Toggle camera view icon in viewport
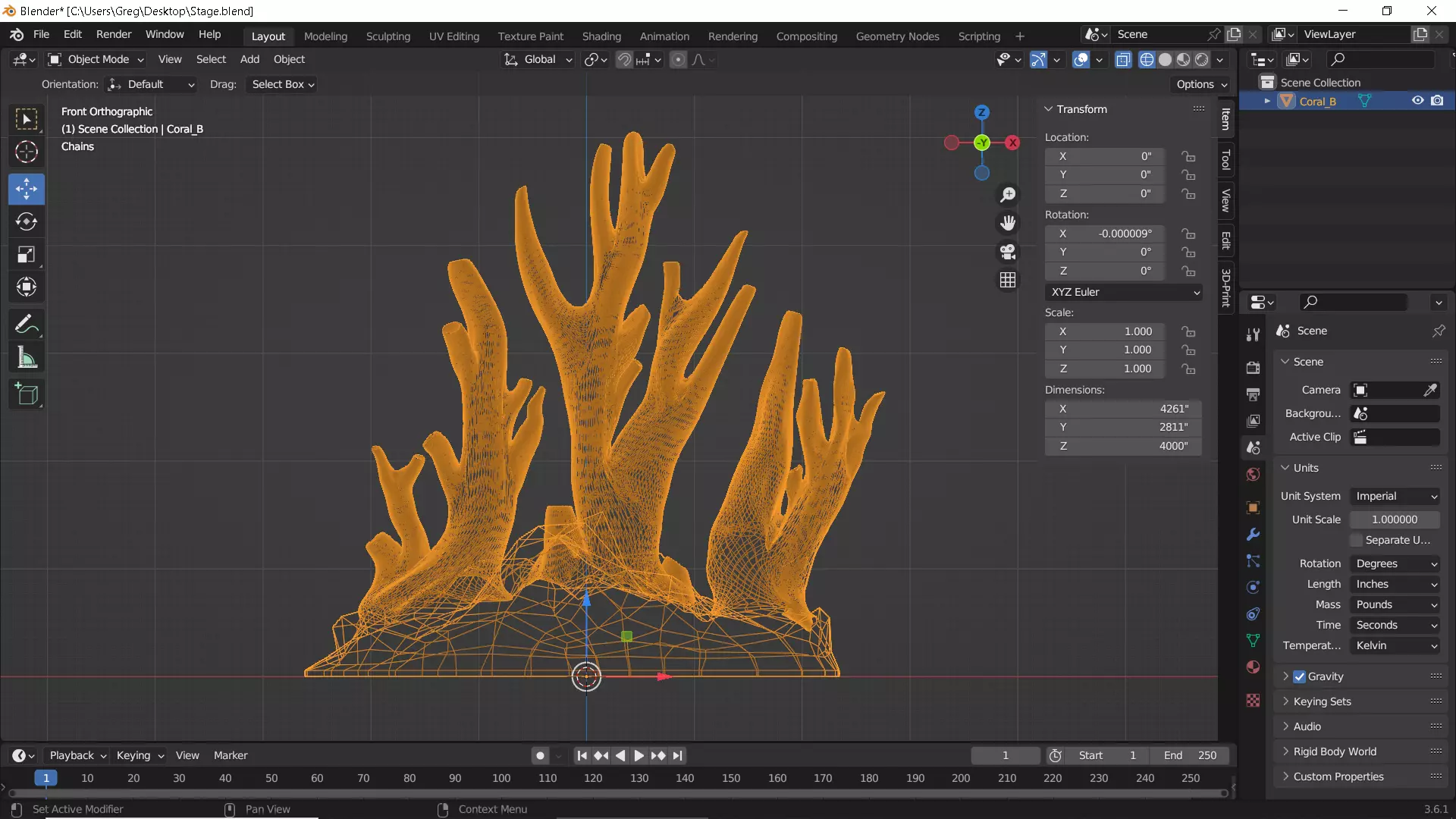The image size is (1456, 819). coord(1008,252)
